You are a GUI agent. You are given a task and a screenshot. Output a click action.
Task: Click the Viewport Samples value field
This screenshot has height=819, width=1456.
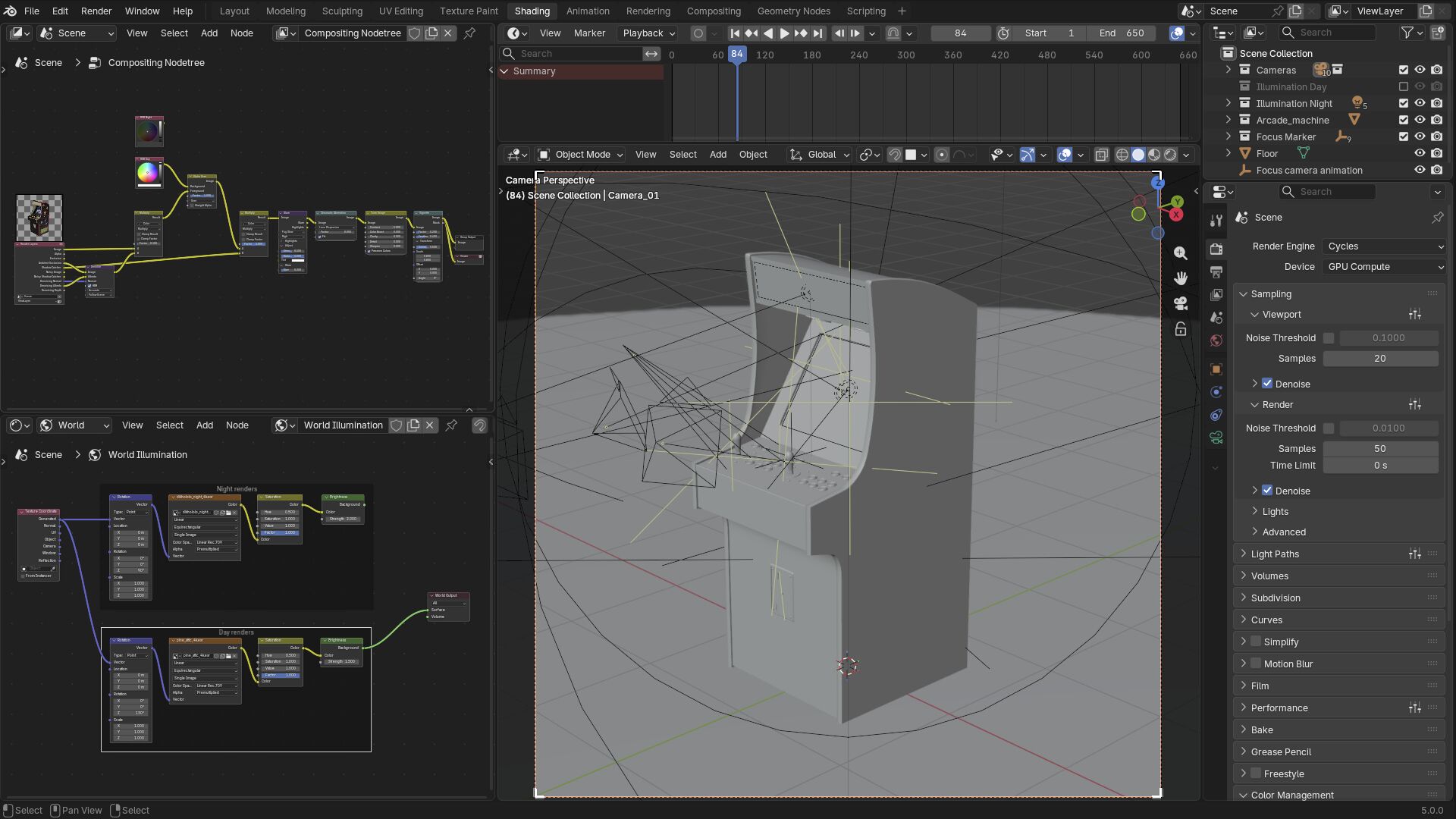(1379, 359)
